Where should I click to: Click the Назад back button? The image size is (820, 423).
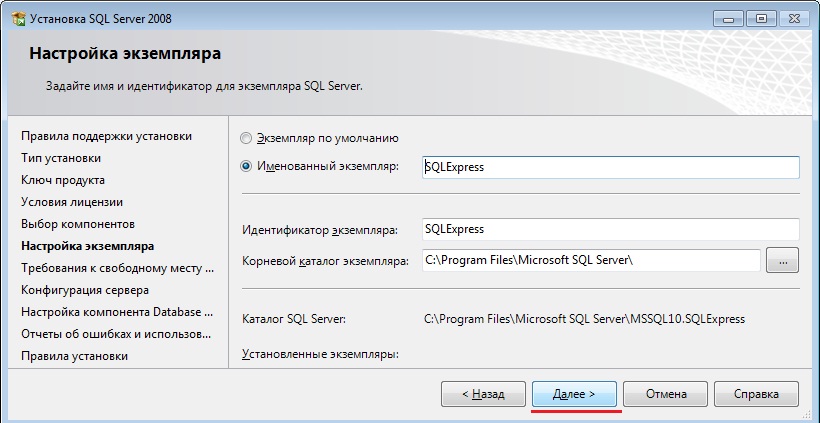coord(483,394)
